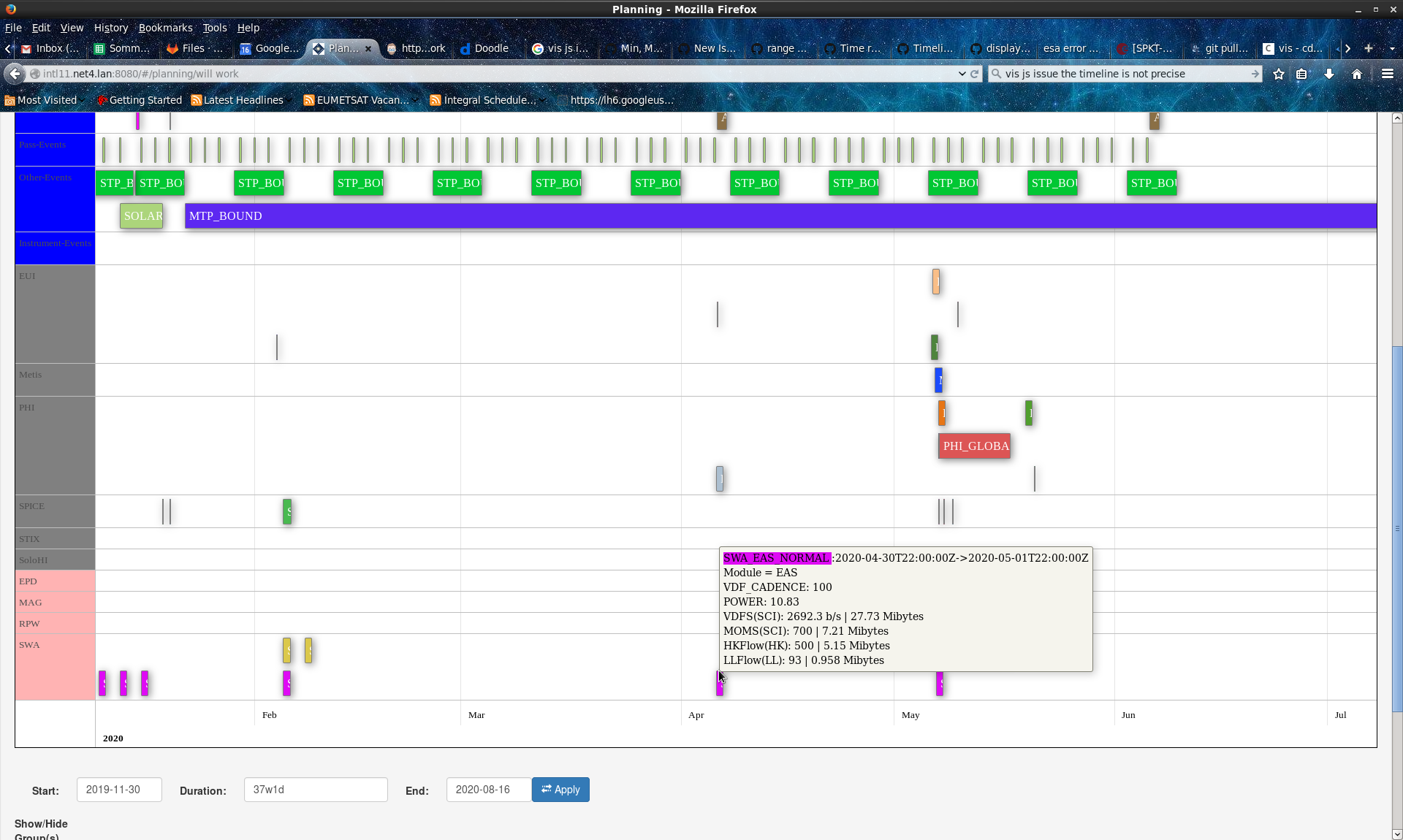
Task: Click the green SPICE event in February
Action: tap(287, 511)
